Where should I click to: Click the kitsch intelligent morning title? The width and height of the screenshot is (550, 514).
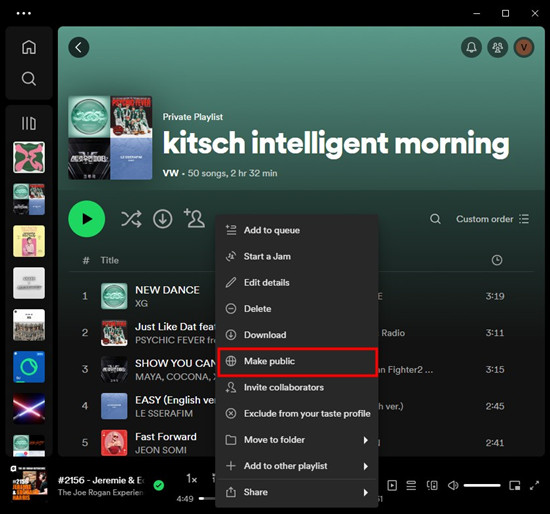click(x=336, y=143)
